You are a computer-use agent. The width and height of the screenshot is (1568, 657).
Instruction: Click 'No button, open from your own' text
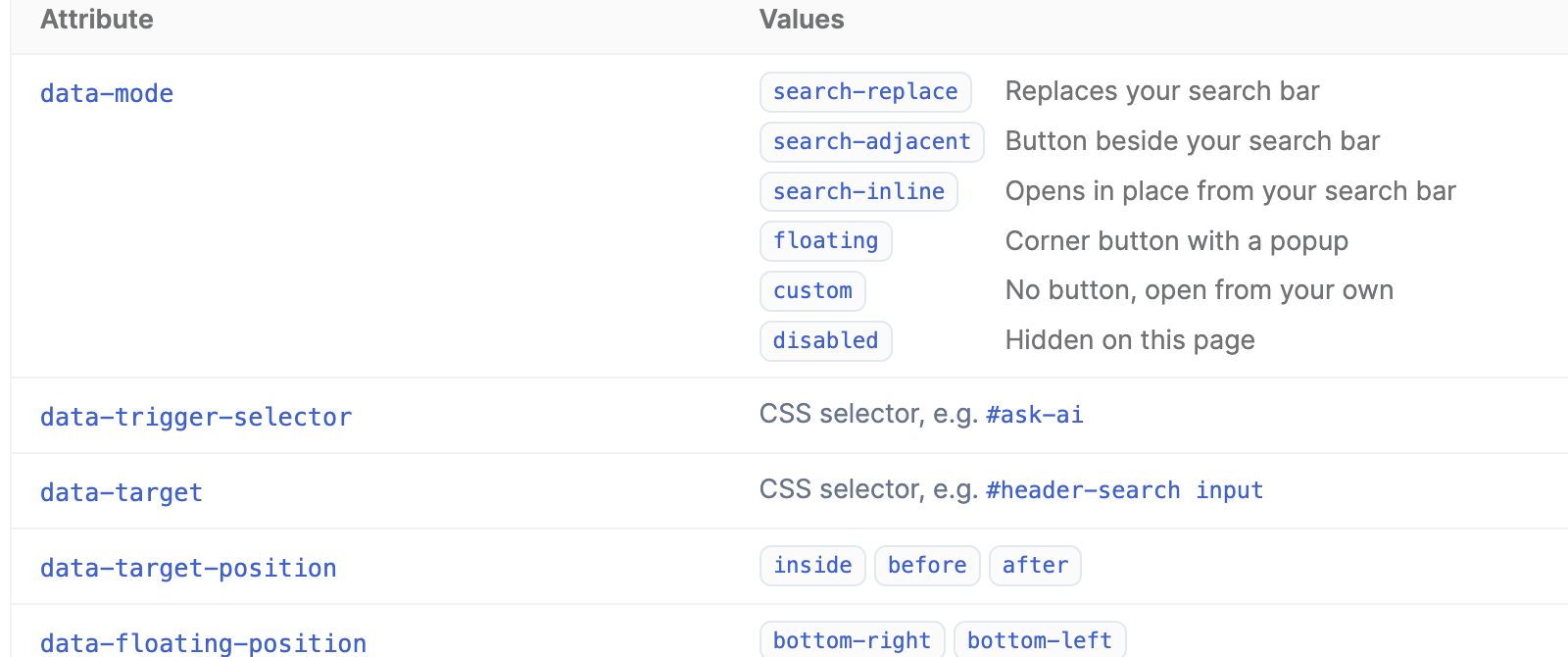click(x=1200, y=290)
